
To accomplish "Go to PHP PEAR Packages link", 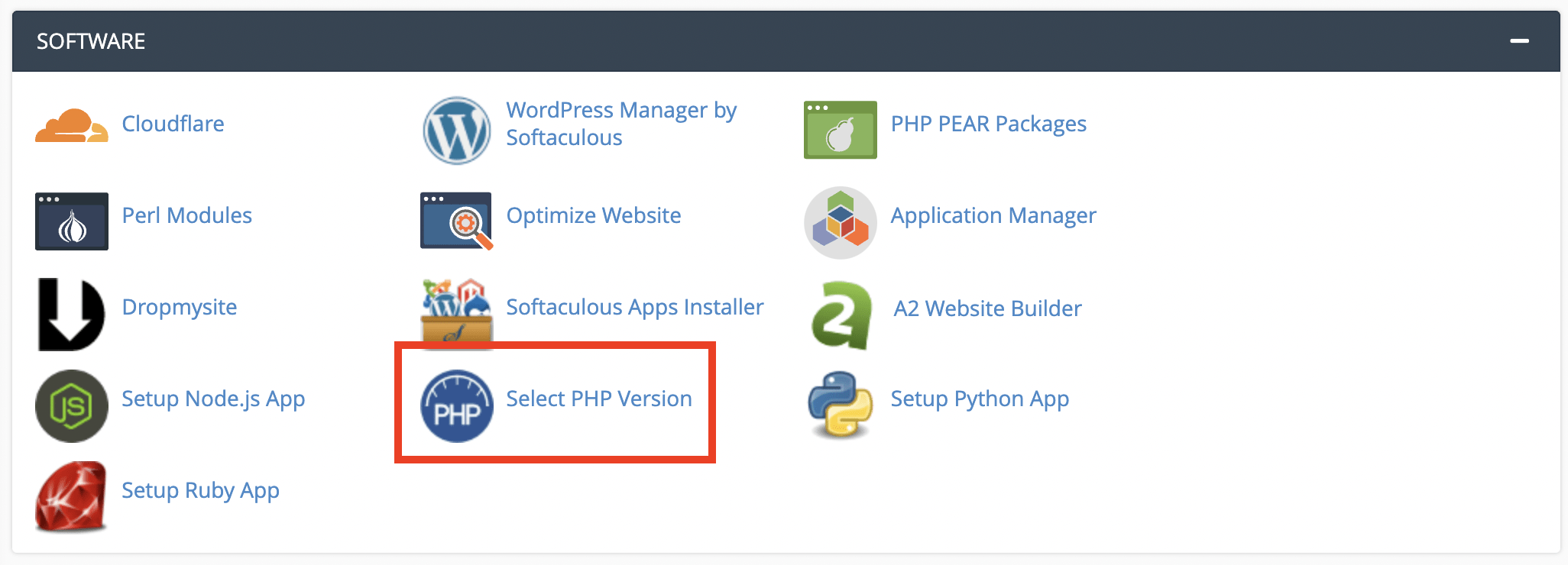I will pyautogui.click(x=989, y=124).
